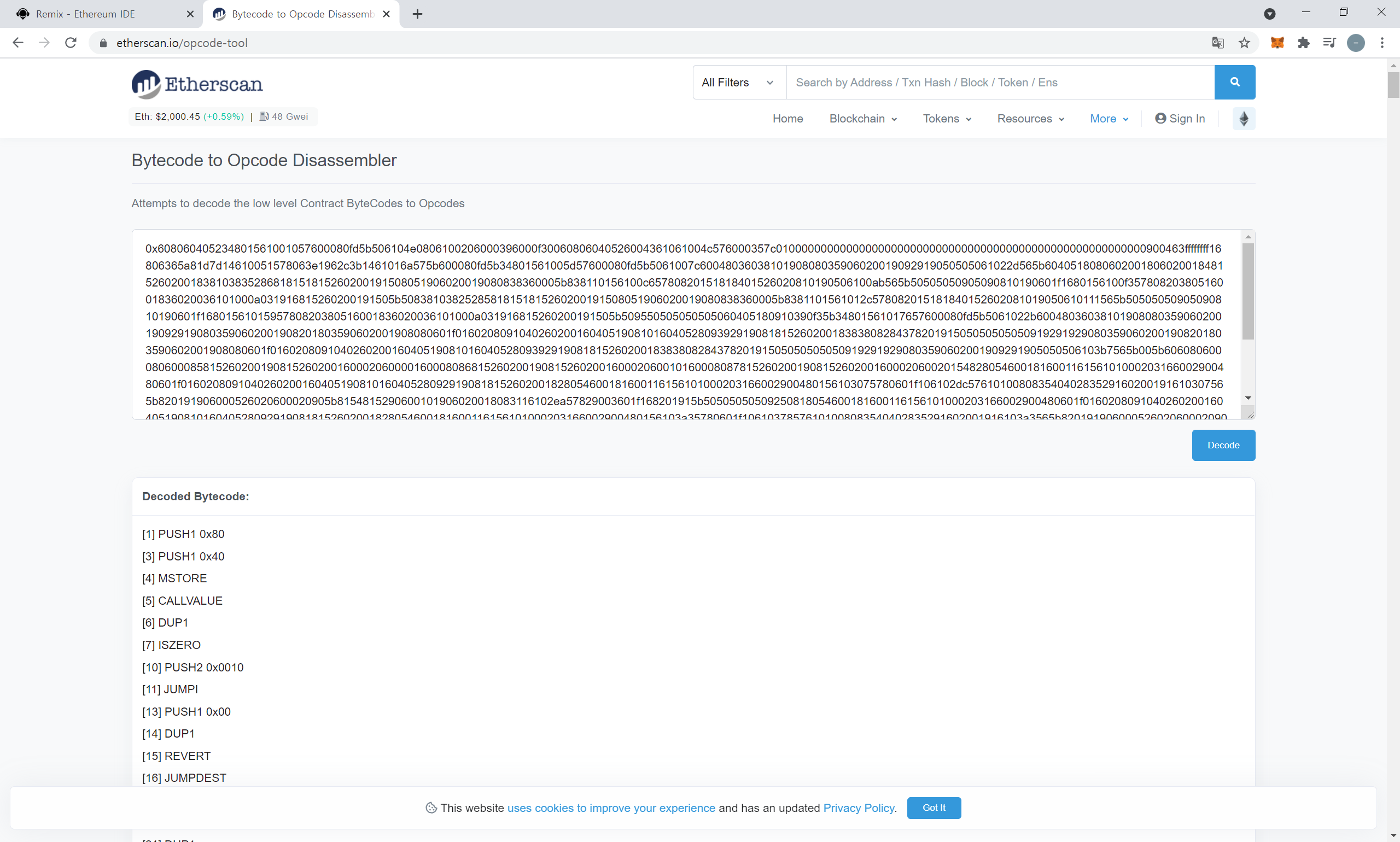This screenshot has width=1400, height=842.
Task: Click the Etherscan logo
Action: [x=197, y=84]
